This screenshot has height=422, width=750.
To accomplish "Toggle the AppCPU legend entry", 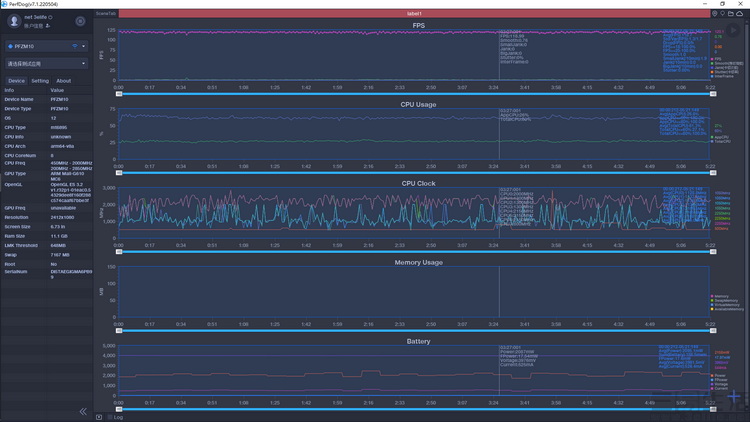I will click(720, 137).
